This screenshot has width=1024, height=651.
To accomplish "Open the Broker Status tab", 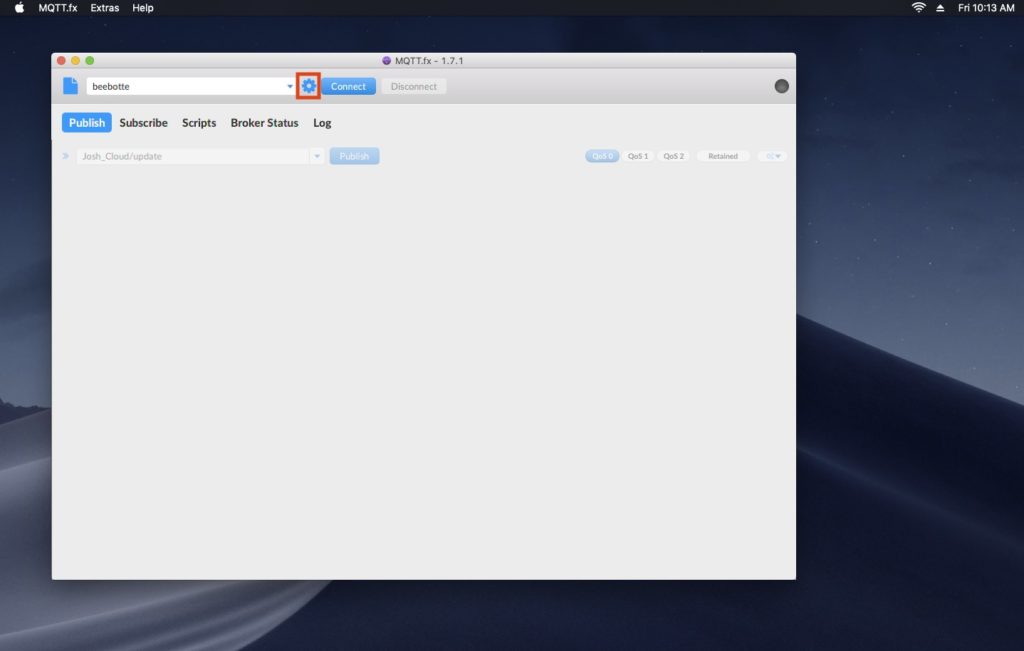I will [264, 123].
